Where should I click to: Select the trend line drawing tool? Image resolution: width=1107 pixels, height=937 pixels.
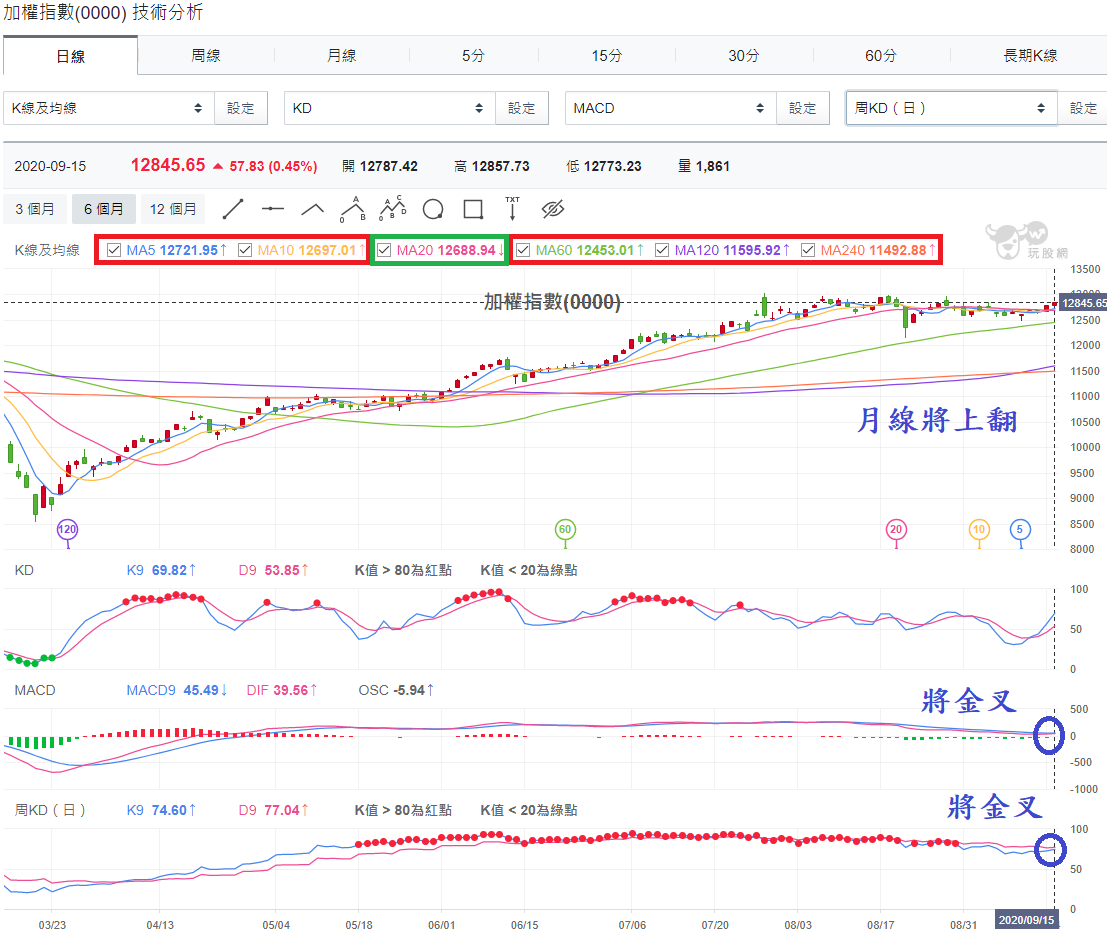pyautogui.click(x=233, y=209)
